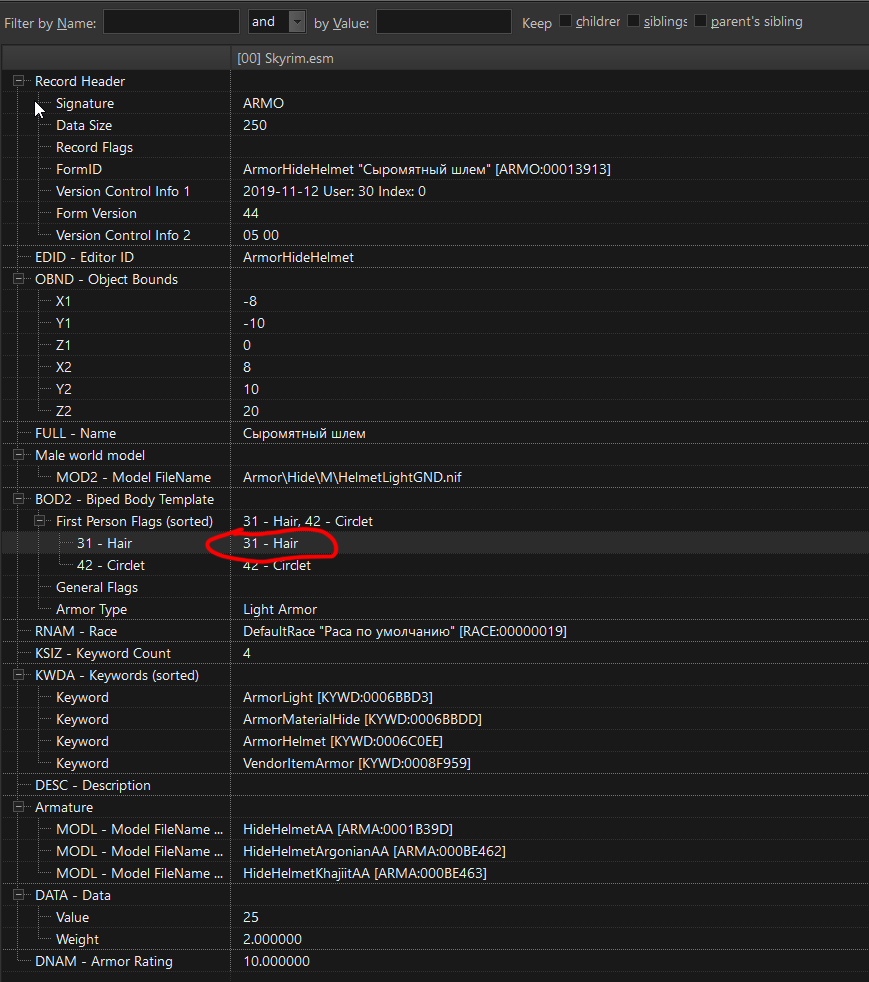Toggle Keep siblings checkbox
This screenshot has width=869, height=982.
pos(633,21)
